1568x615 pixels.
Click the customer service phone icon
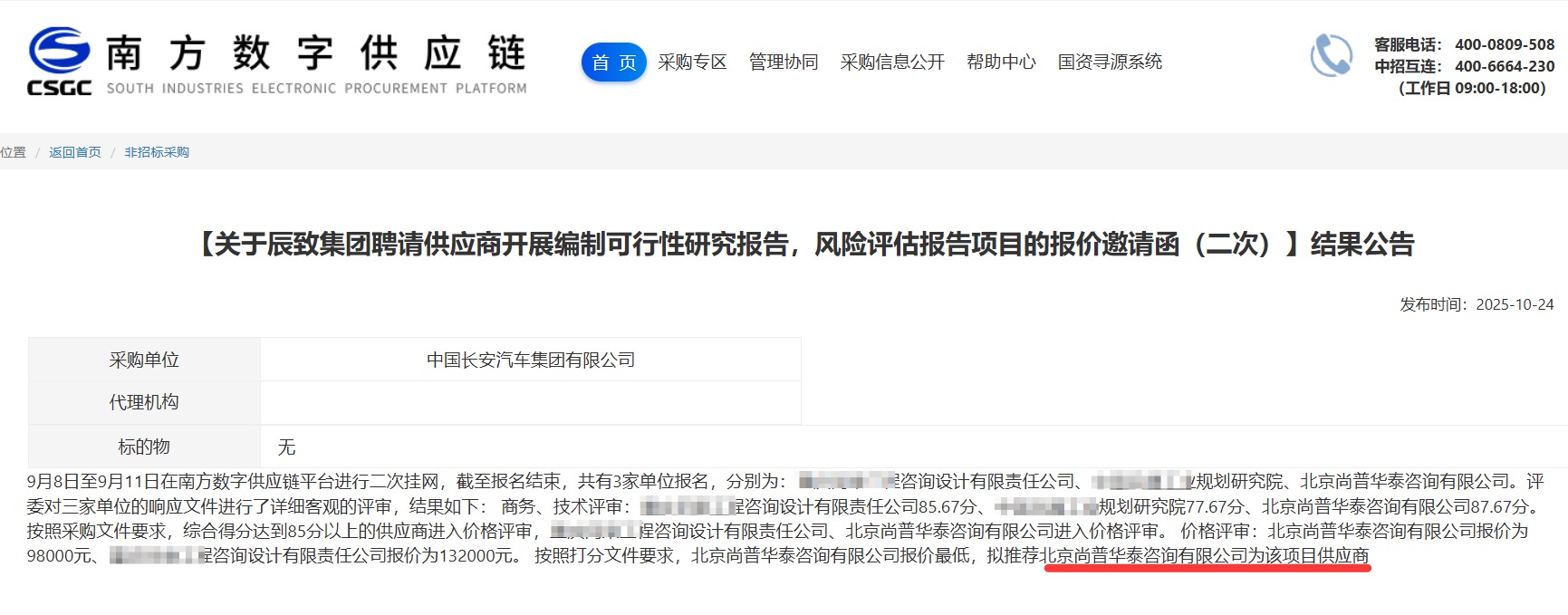click(1331, 56)
